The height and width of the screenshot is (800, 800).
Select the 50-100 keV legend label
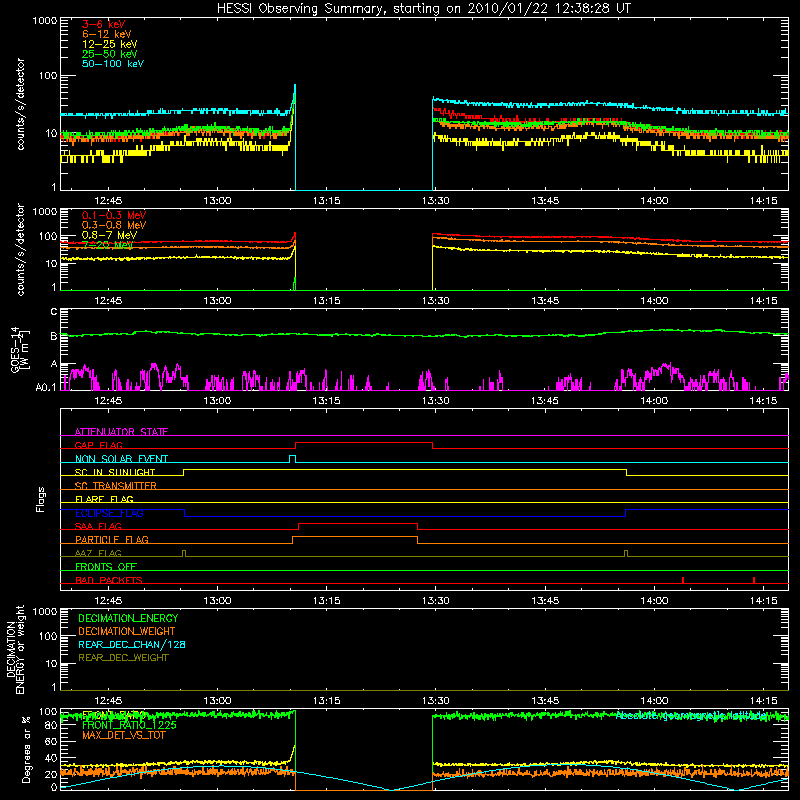click(x=113, y=64)
